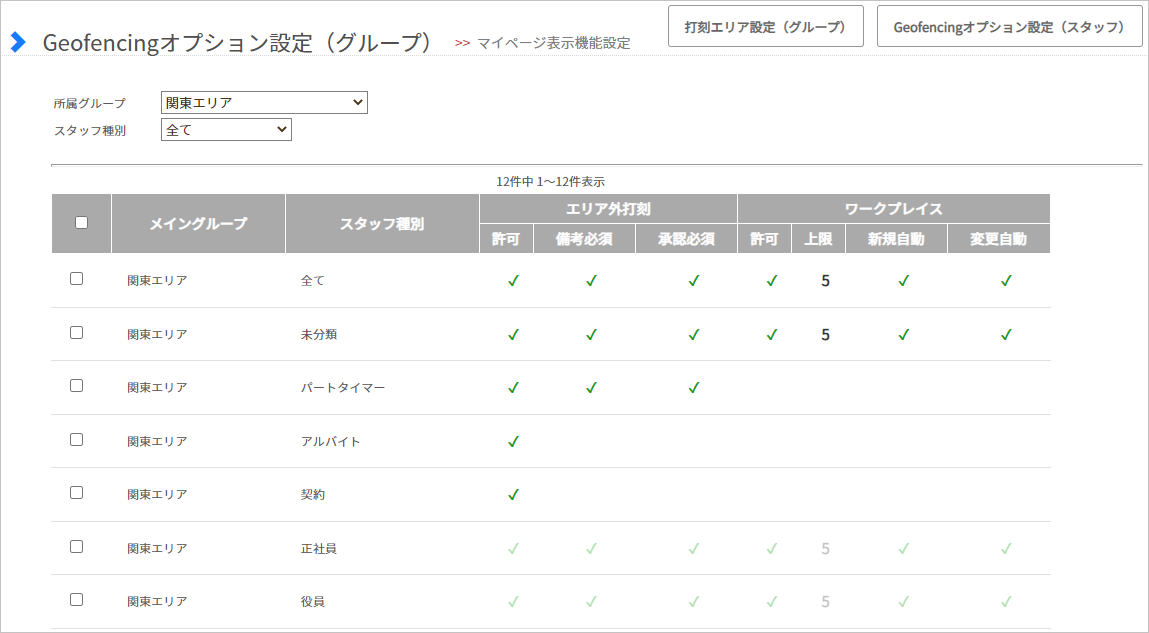Viewport: 1149px width, 633px height.
Task: Click the メイングループ column header
Action: 199,223
